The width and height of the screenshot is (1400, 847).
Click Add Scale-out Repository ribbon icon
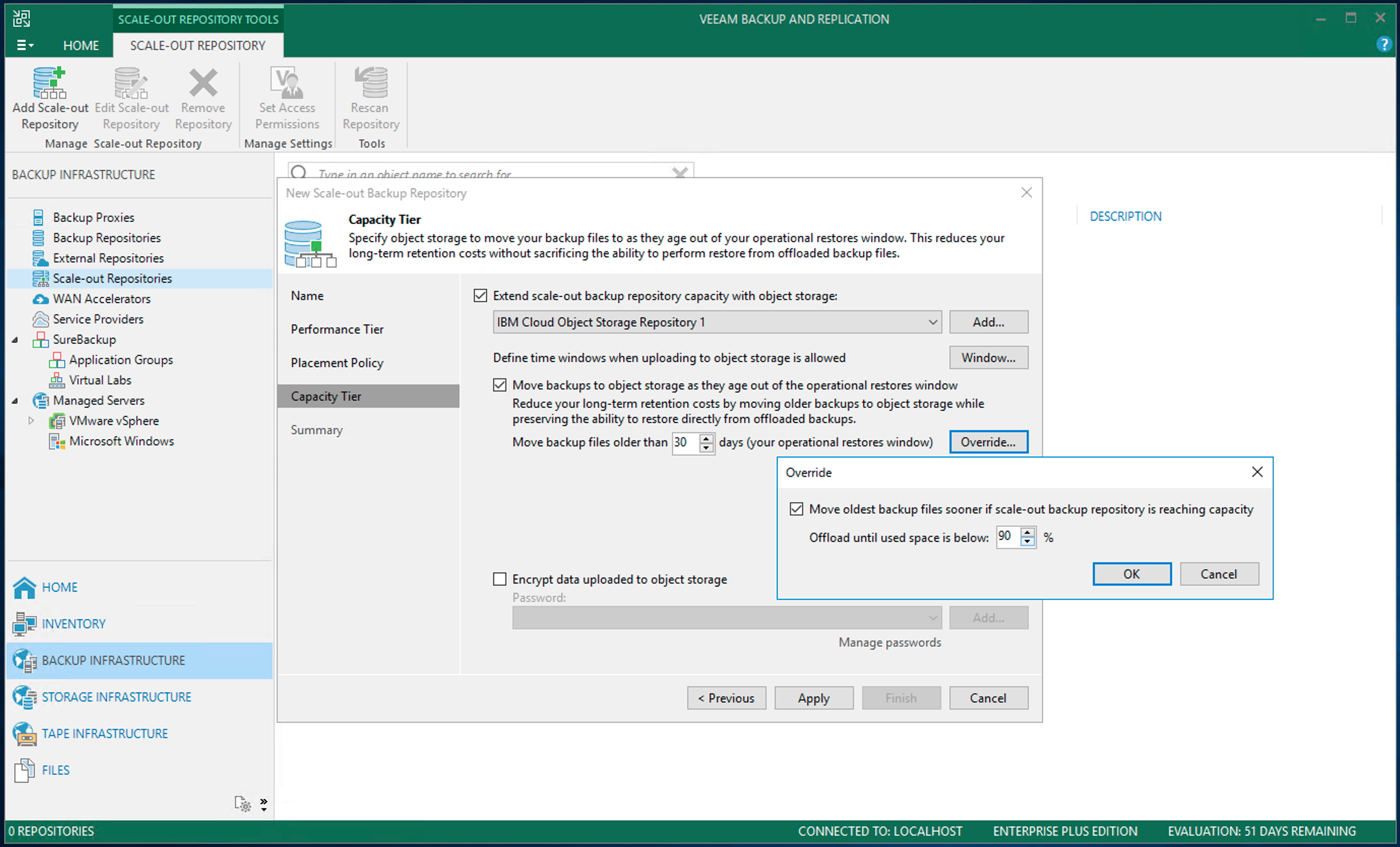pos(49,83)
